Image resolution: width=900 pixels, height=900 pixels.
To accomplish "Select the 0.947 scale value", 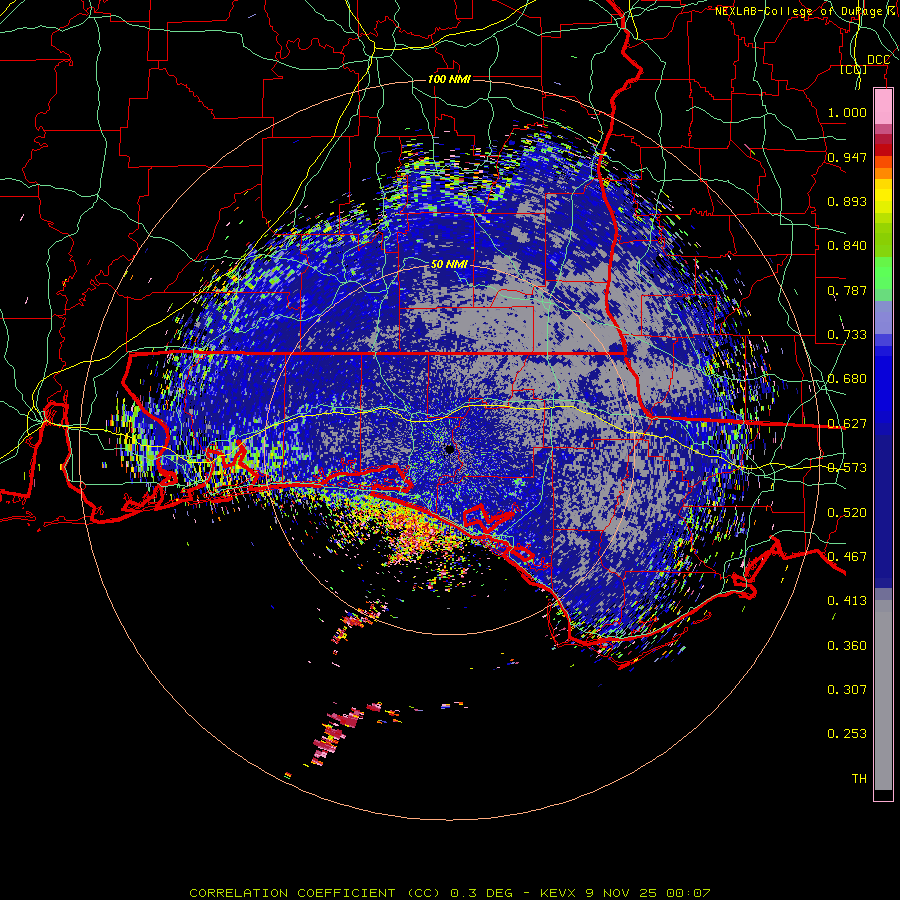I will (847, 157).
